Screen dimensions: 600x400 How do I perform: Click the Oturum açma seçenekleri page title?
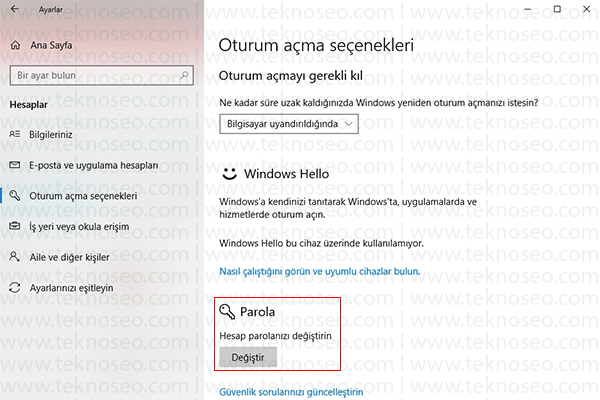coord(316,46)
